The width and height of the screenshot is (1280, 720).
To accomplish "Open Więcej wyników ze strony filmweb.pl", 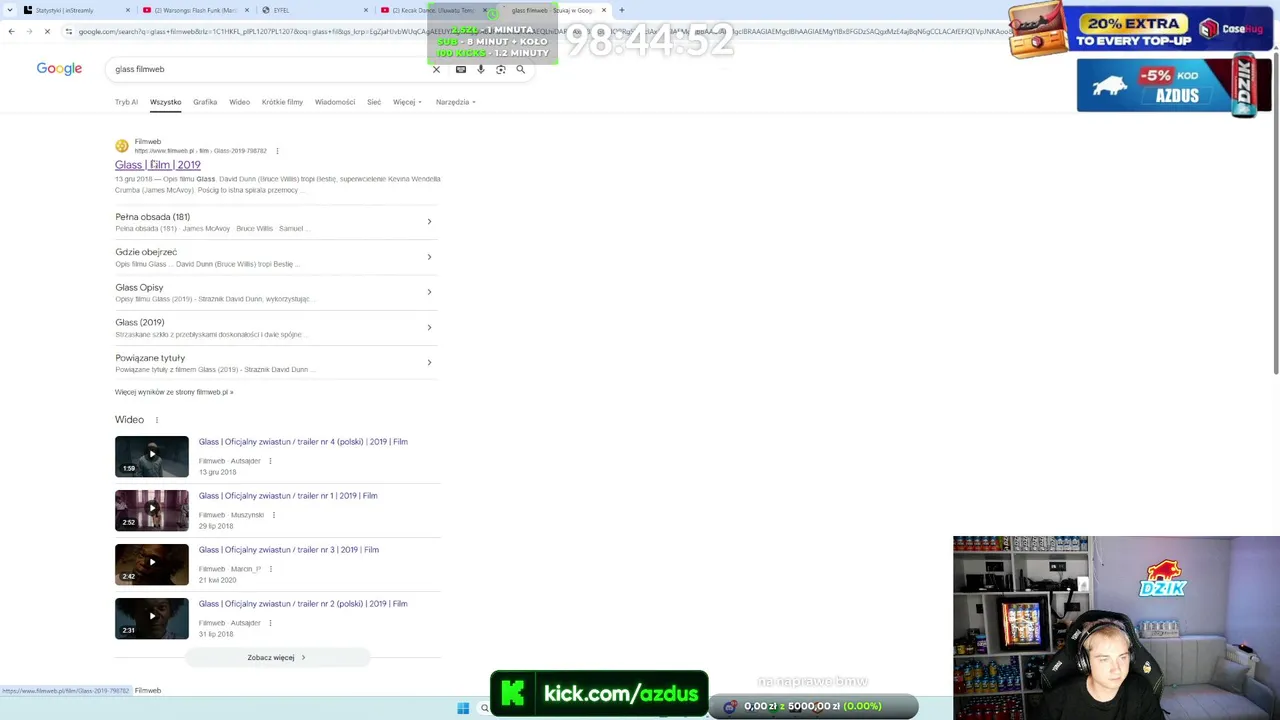I will coord(174,392).
